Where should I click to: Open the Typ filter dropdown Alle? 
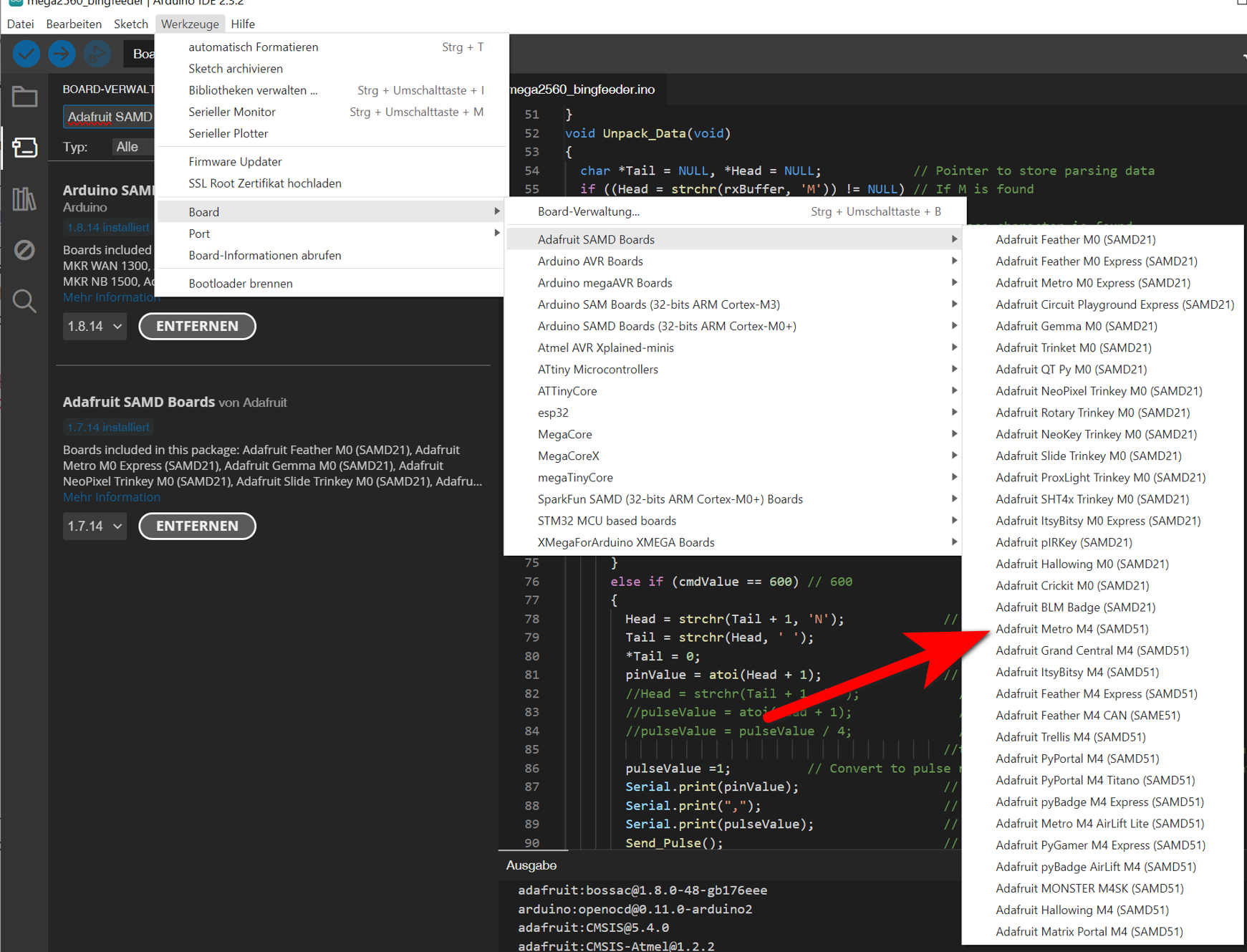(x=133, y=147)
